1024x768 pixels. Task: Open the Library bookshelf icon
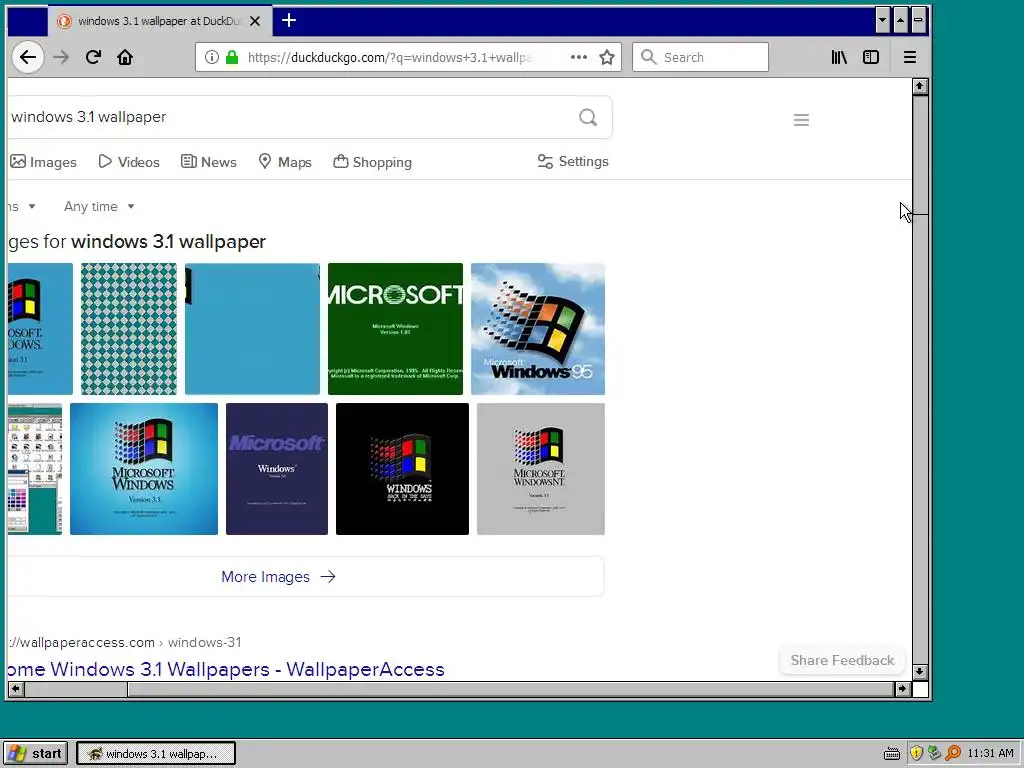tap(839, 57)
